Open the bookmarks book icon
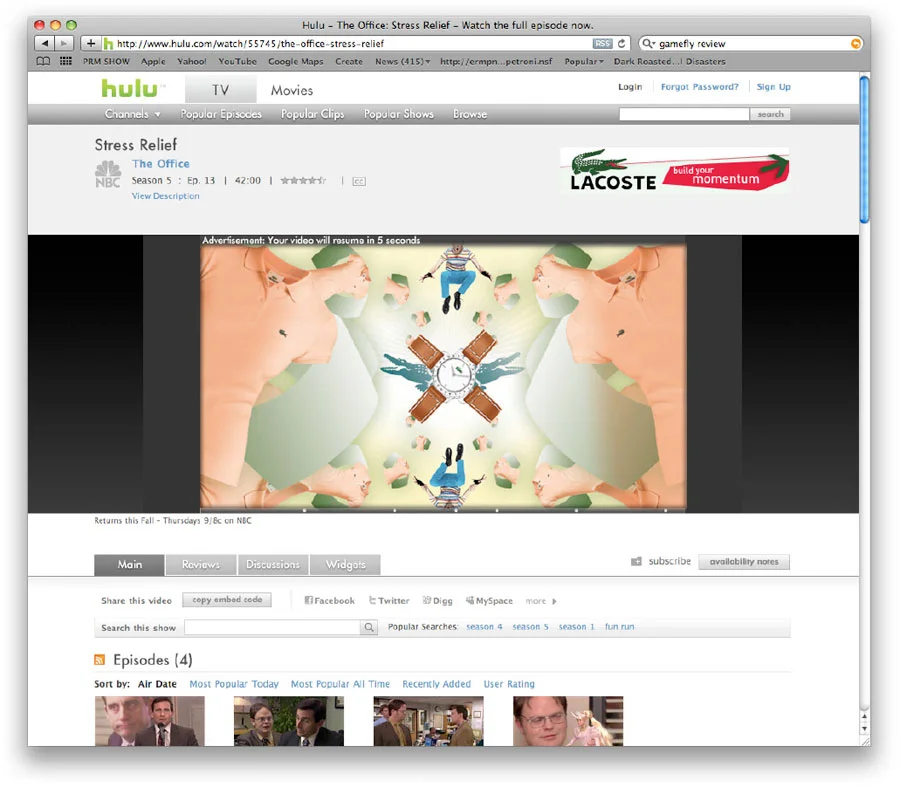 tap(43, 61)
